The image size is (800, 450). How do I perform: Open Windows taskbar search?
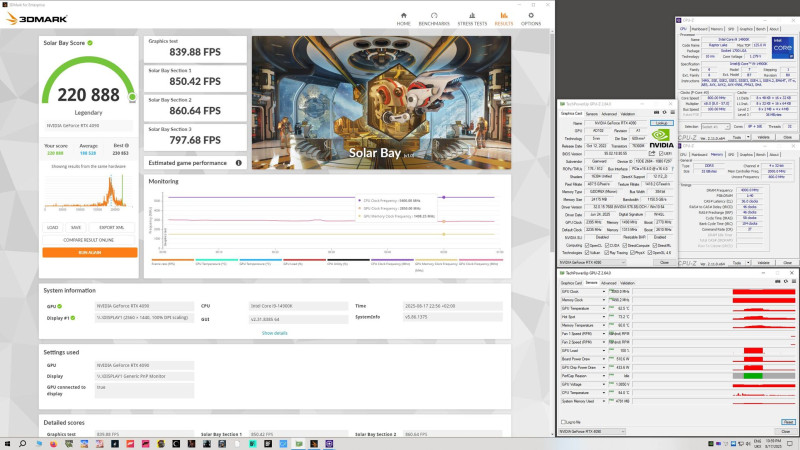pos(22,444)
